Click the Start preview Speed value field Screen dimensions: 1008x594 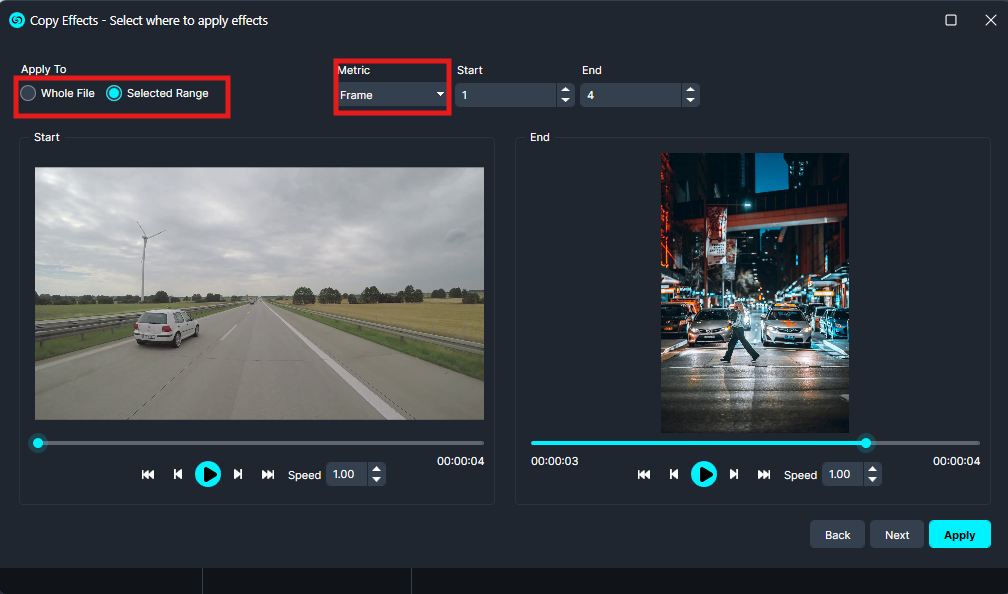[x=347, y=474]
